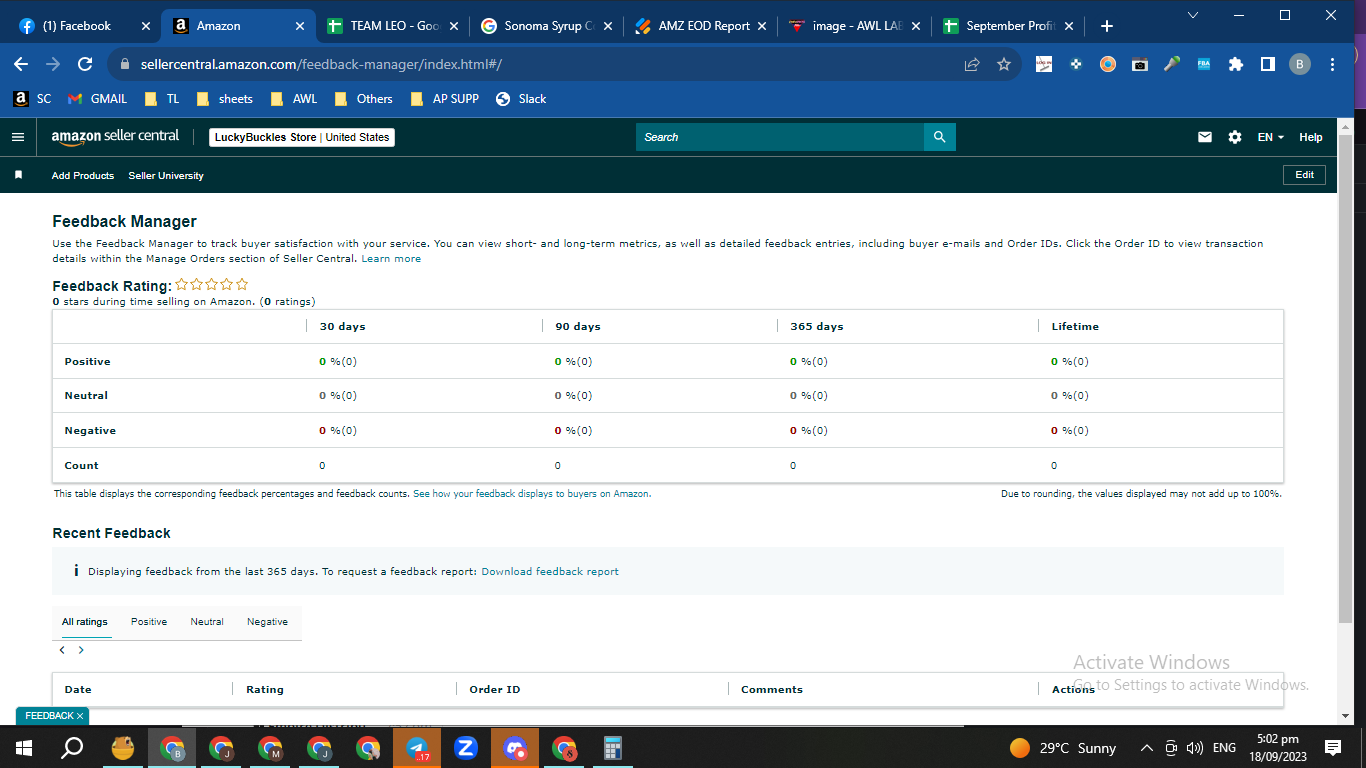Open the camera screenshot extension
This screenshot has height=768, width=1366.
click(1140, 64)
